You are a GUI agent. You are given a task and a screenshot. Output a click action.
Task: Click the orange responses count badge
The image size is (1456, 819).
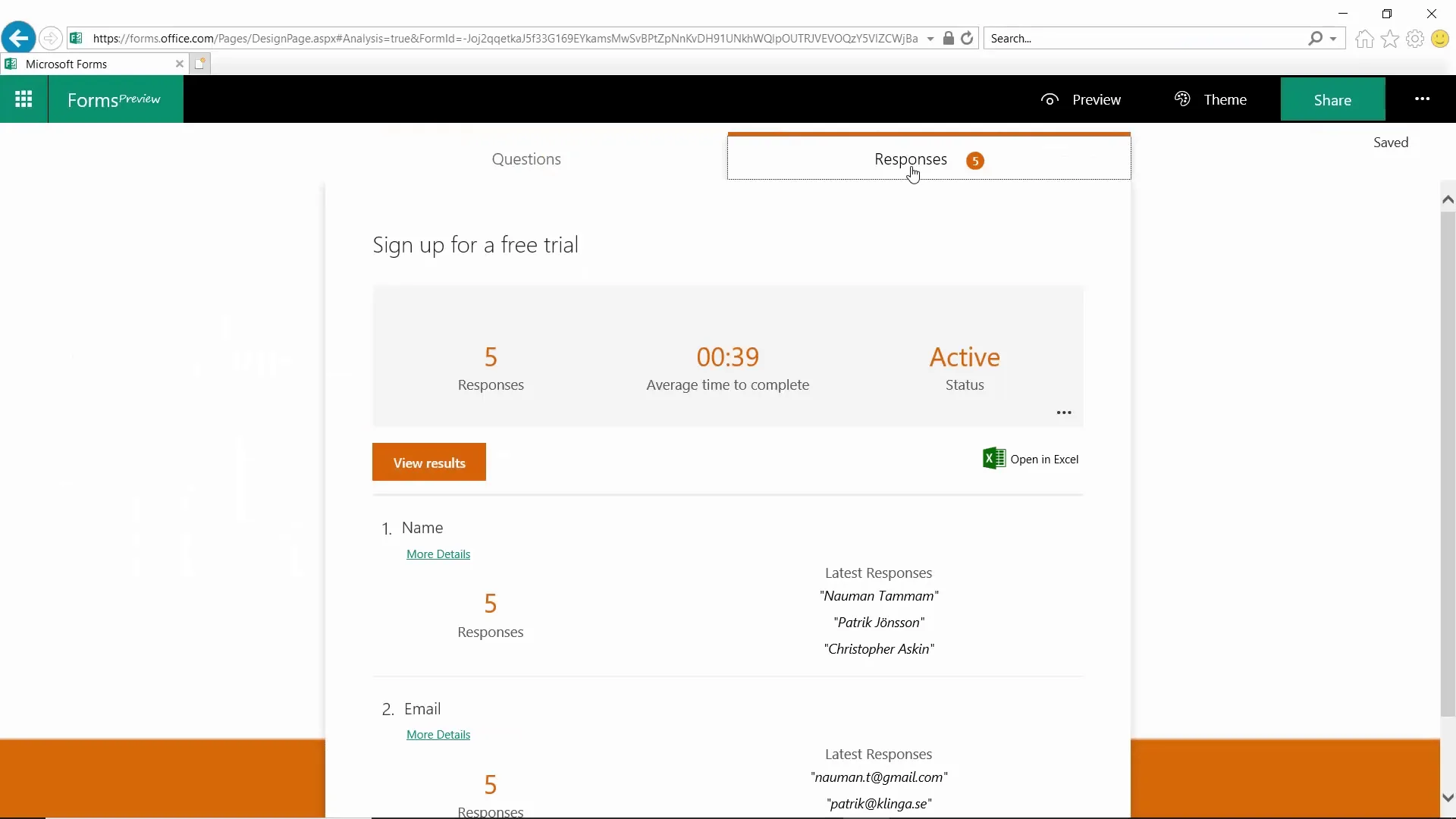[x=975, y=161]
